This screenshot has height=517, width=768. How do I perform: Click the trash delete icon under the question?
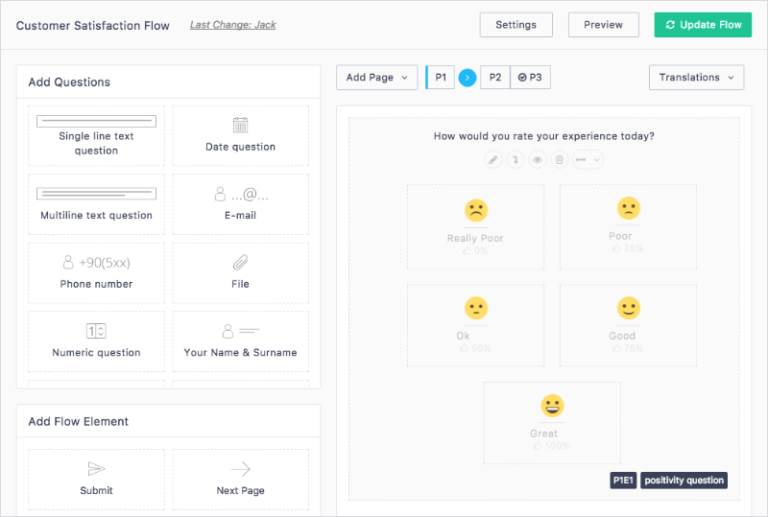point(559,160)
